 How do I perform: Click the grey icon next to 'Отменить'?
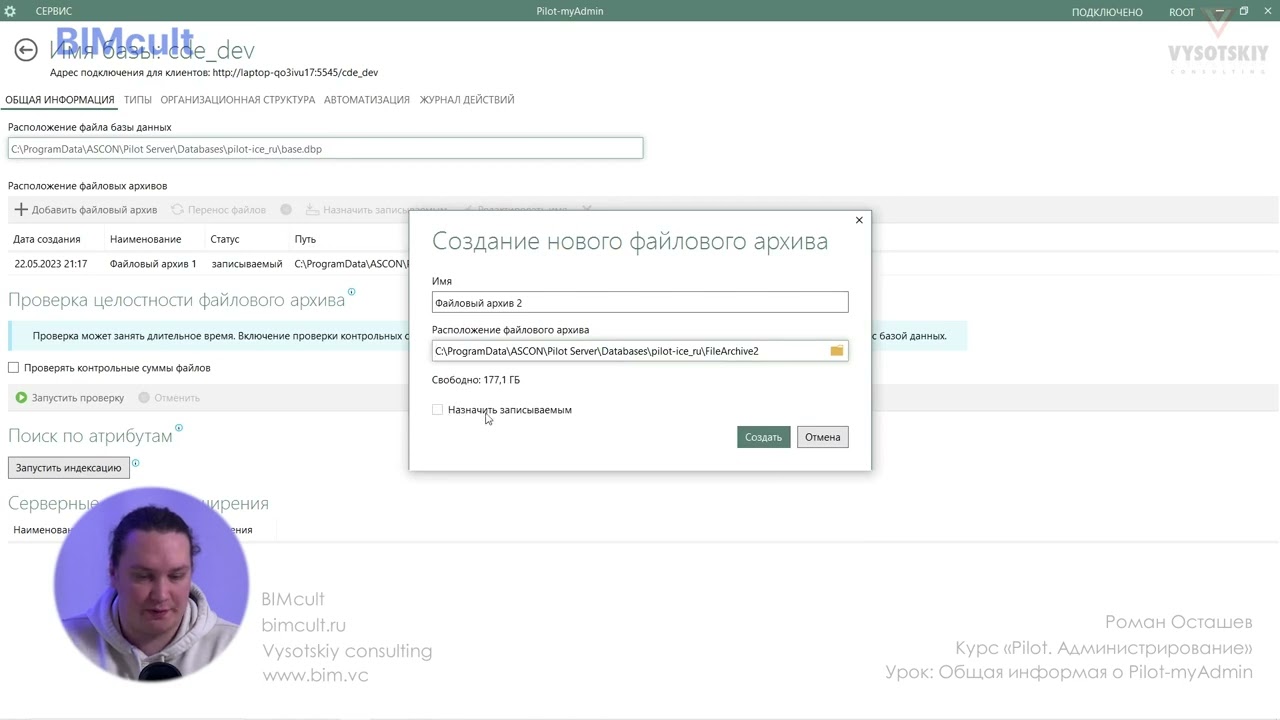tap(144, 398)
